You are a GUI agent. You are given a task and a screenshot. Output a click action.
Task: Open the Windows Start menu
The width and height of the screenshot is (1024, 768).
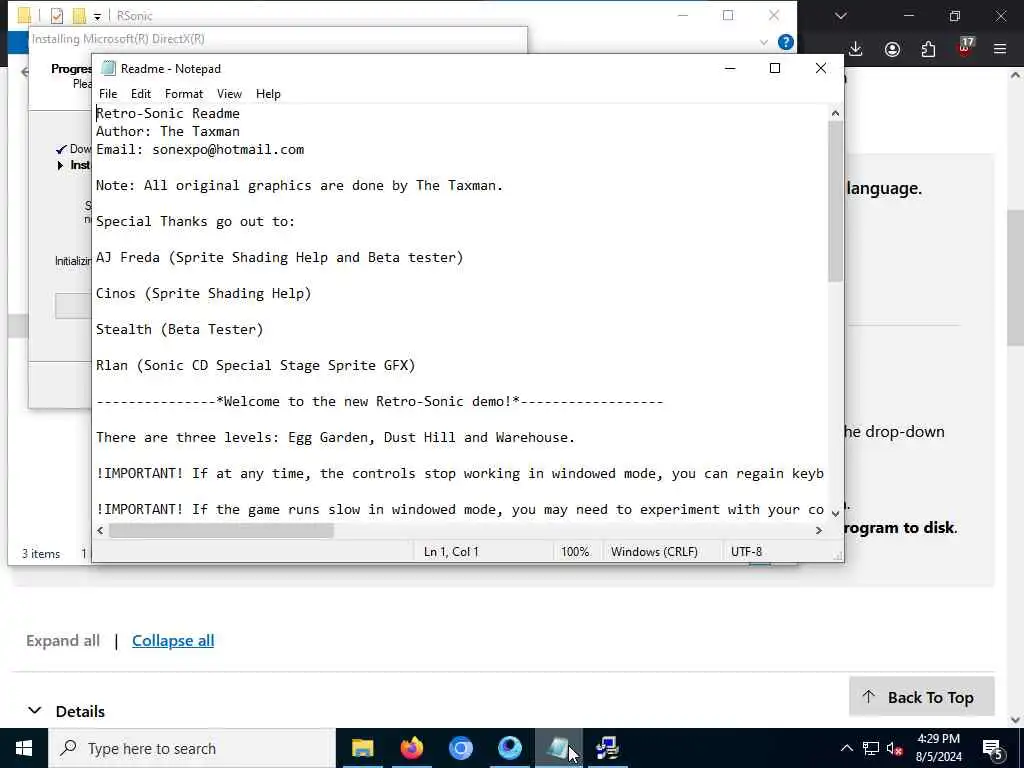coord(24,748)
